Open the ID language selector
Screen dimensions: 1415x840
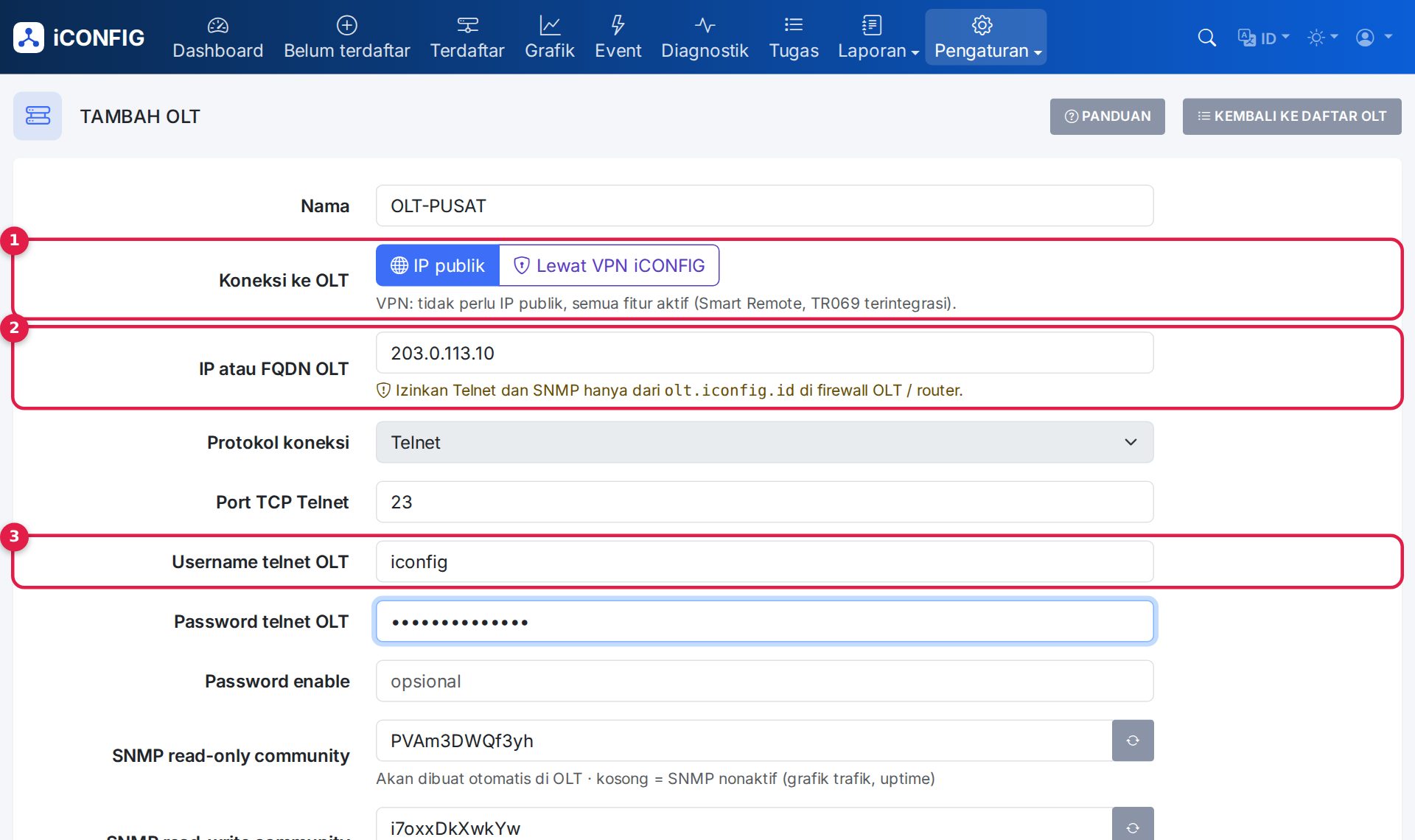pos(1263,38)
